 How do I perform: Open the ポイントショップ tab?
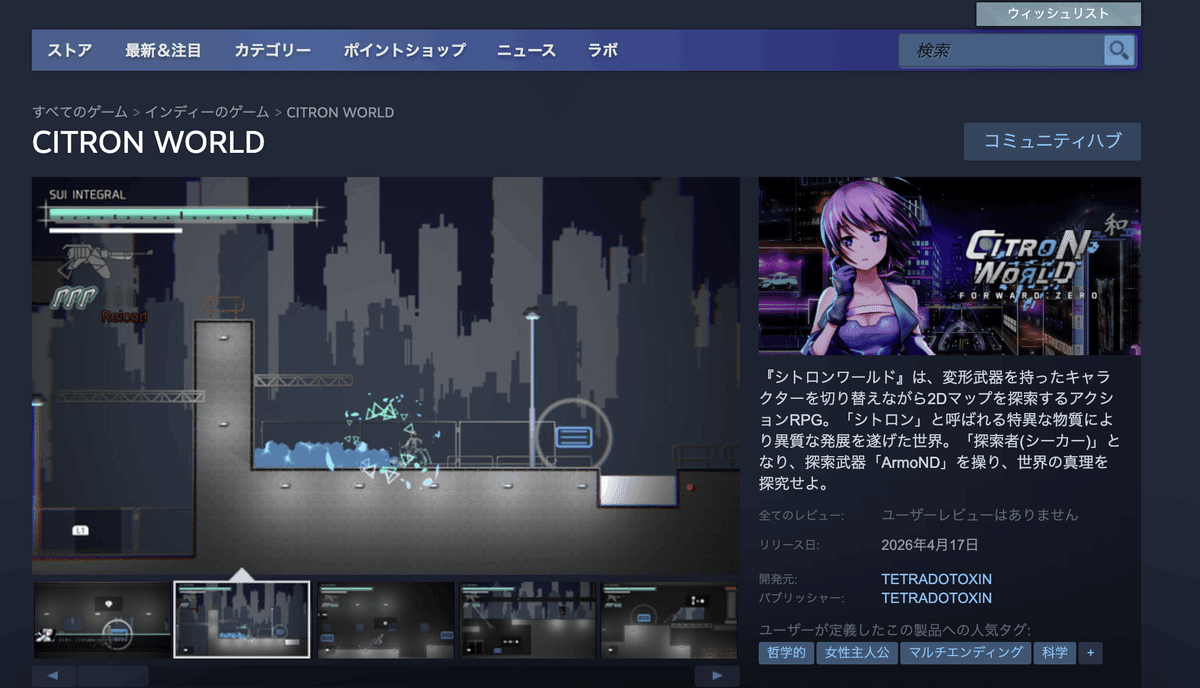point(404,50)
